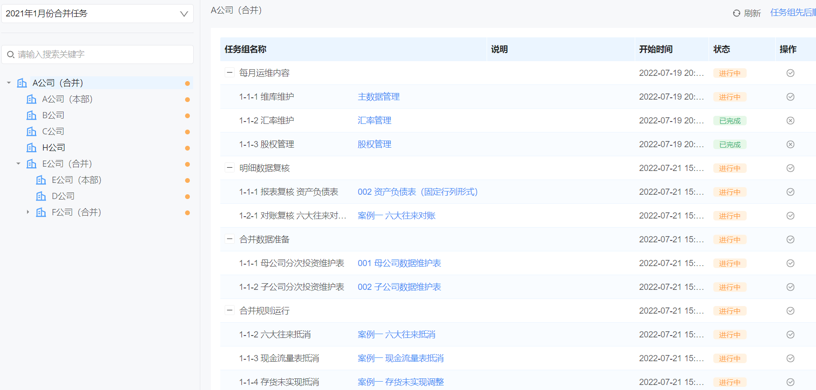Select E公司（本部）in the company tree
This screenshot has height=390, width=816.
pos(76,180)
